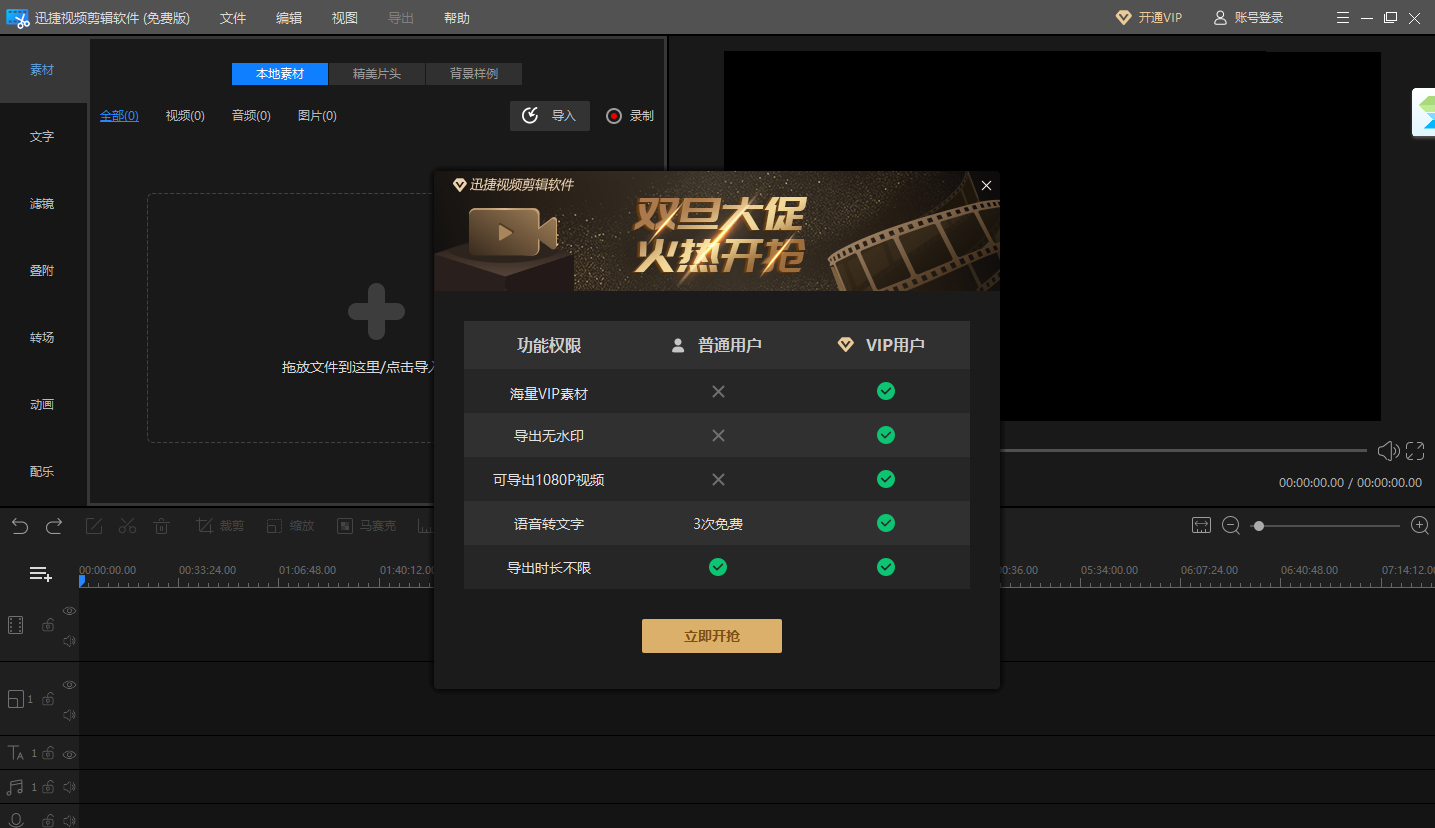The image size is (1435, 828).
Task: Open the 文字 sidebar panel
Action: pos(42,137)
